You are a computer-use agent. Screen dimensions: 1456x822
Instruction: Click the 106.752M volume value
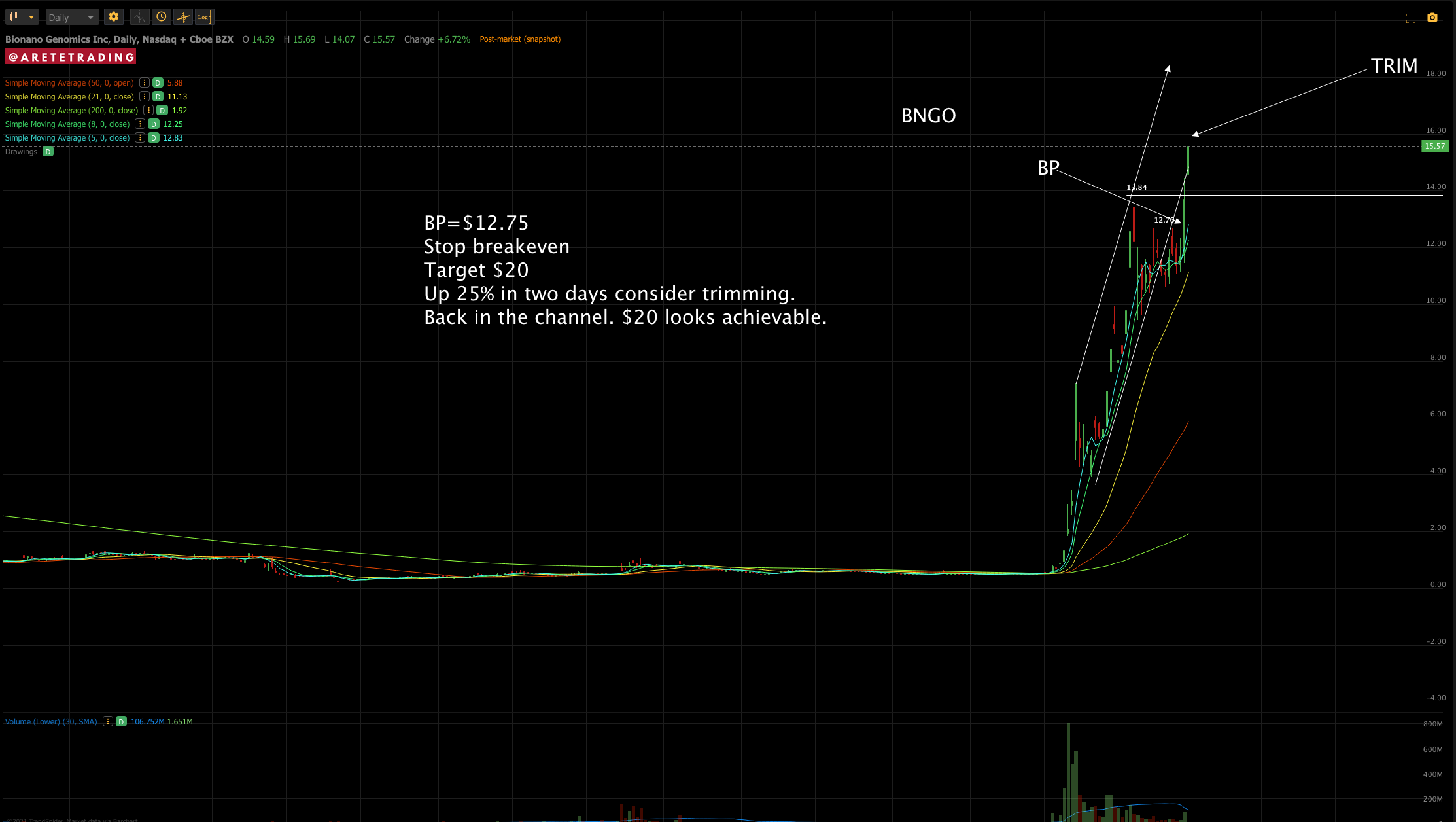tap(148, 722)
